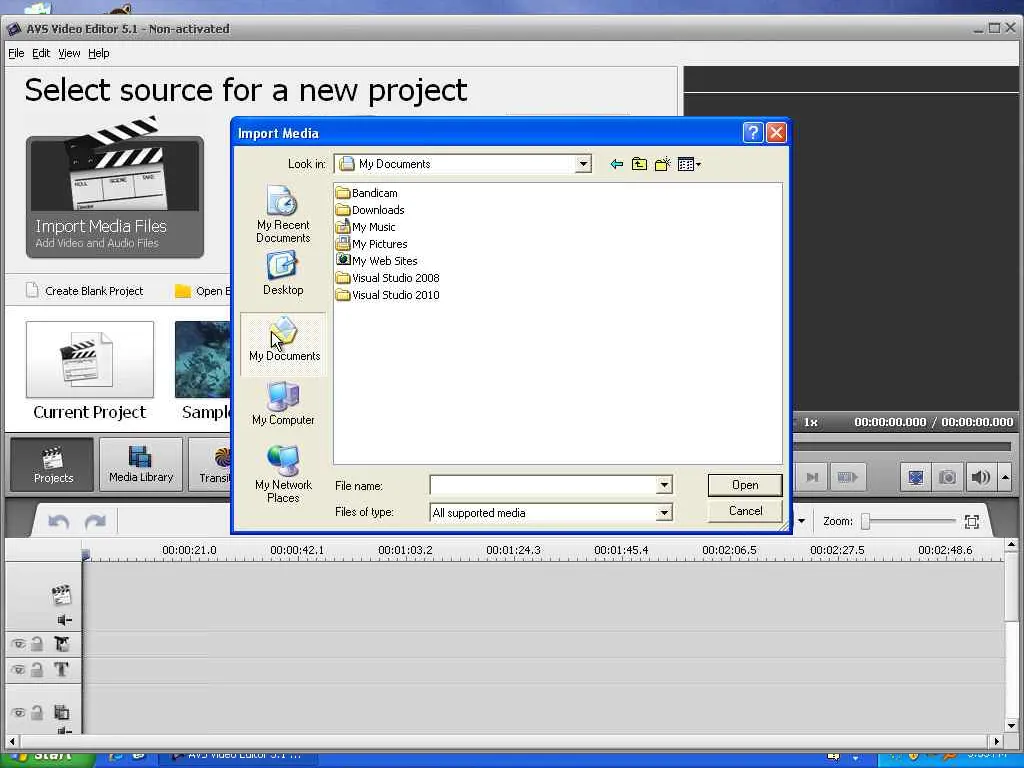Select the My Music folder
The width and height of the screenshot is (1024, 768).
[365, 227]
